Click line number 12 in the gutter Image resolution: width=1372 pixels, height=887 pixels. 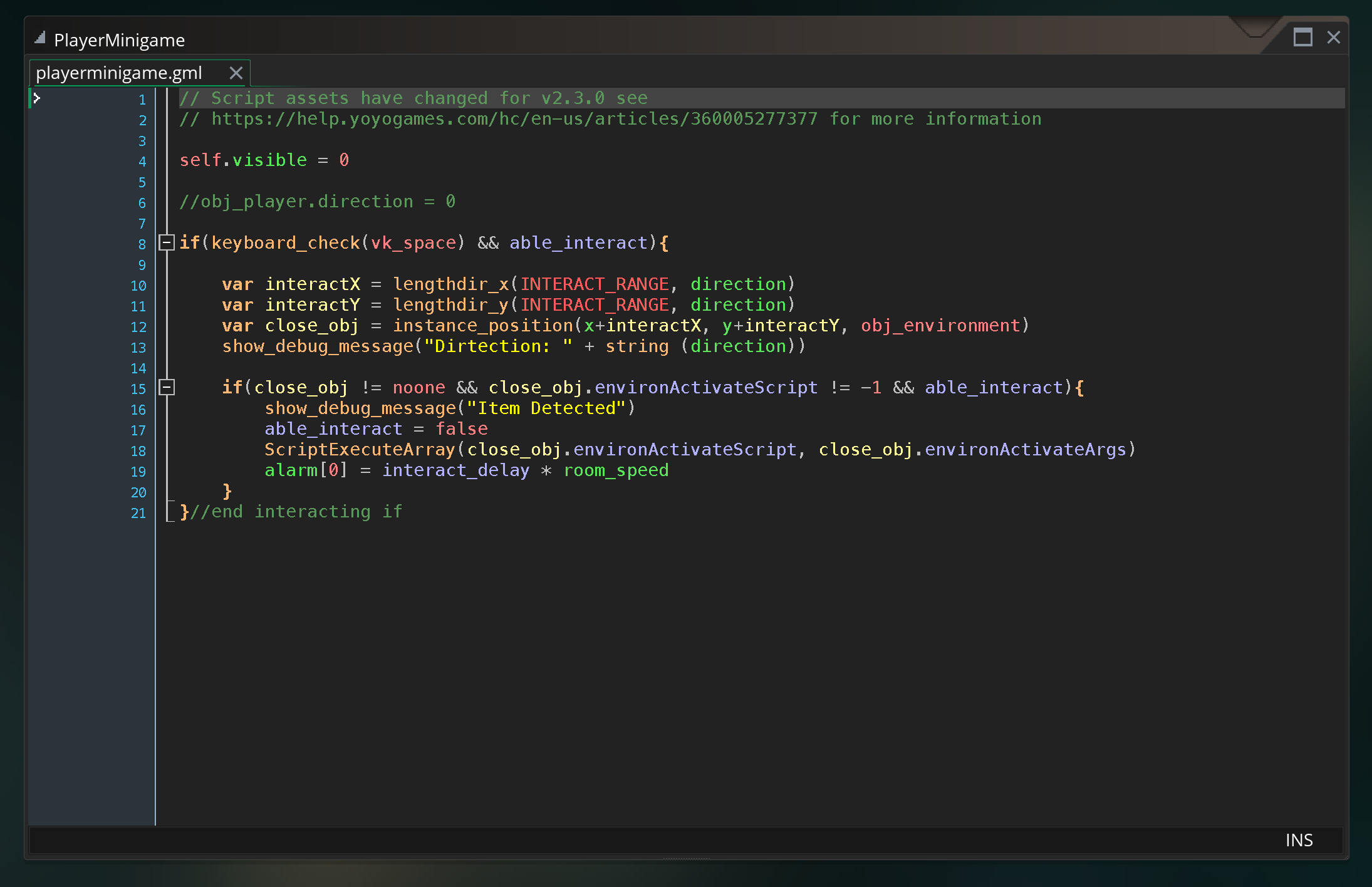(138, 326)
